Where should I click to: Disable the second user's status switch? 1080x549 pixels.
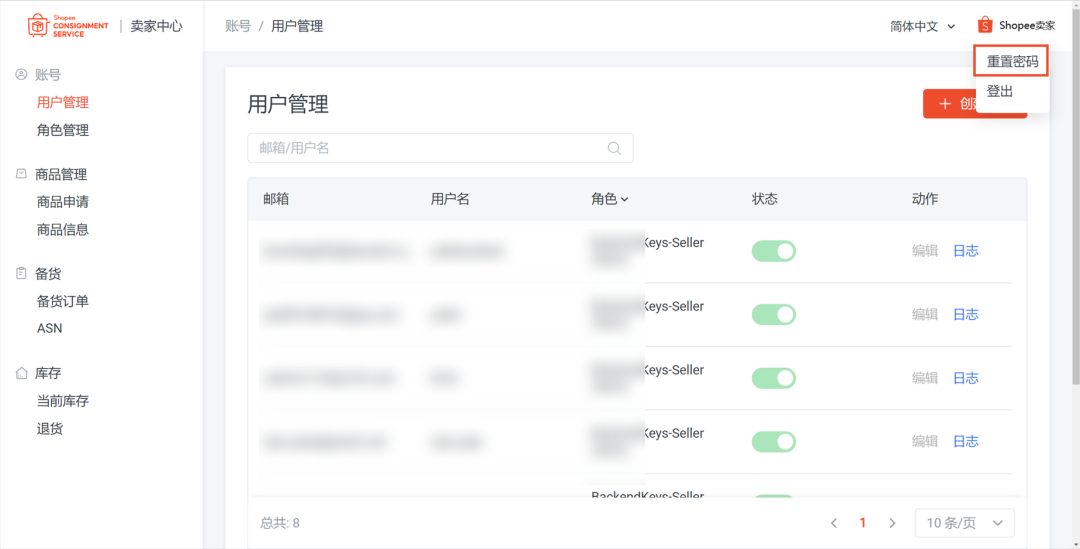[x=773, y=314]
